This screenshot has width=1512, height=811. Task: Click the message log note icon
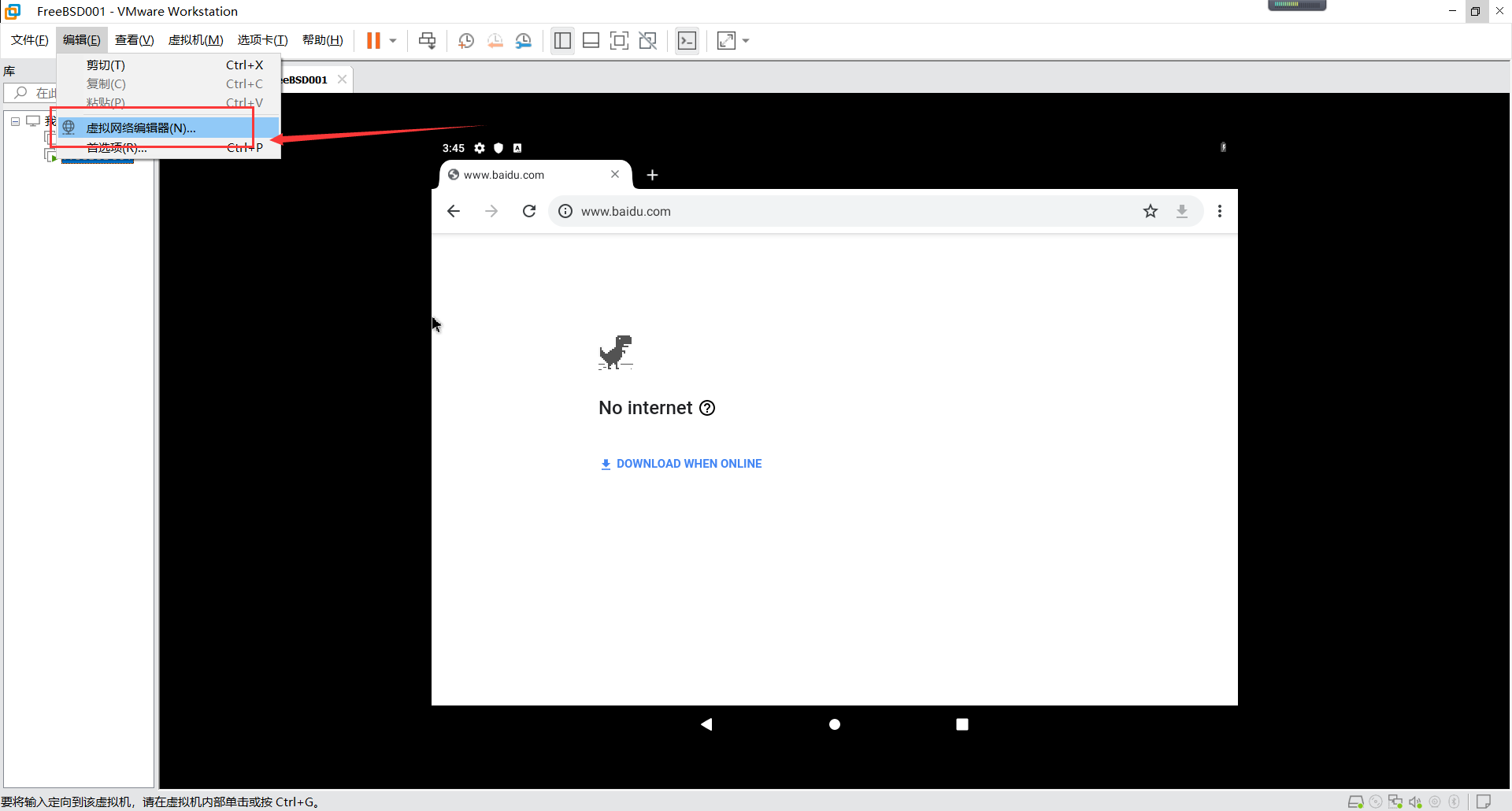[x=1484, y=802]
